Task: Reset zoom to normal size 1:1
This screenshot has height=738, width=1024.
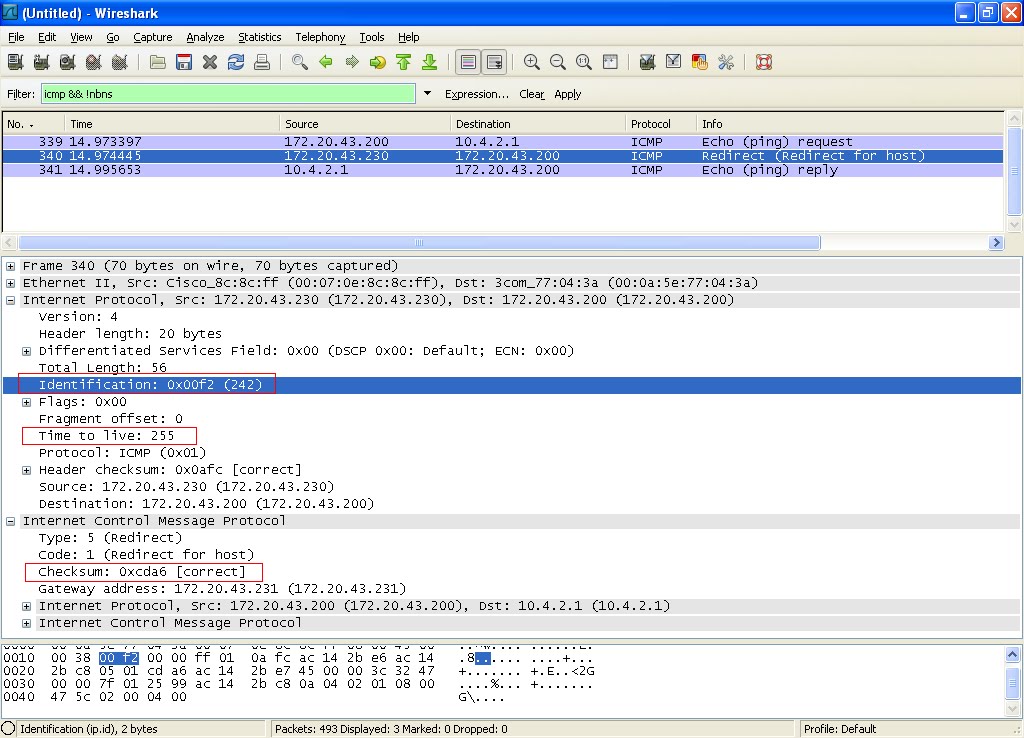Action: [x=584, y=62]
